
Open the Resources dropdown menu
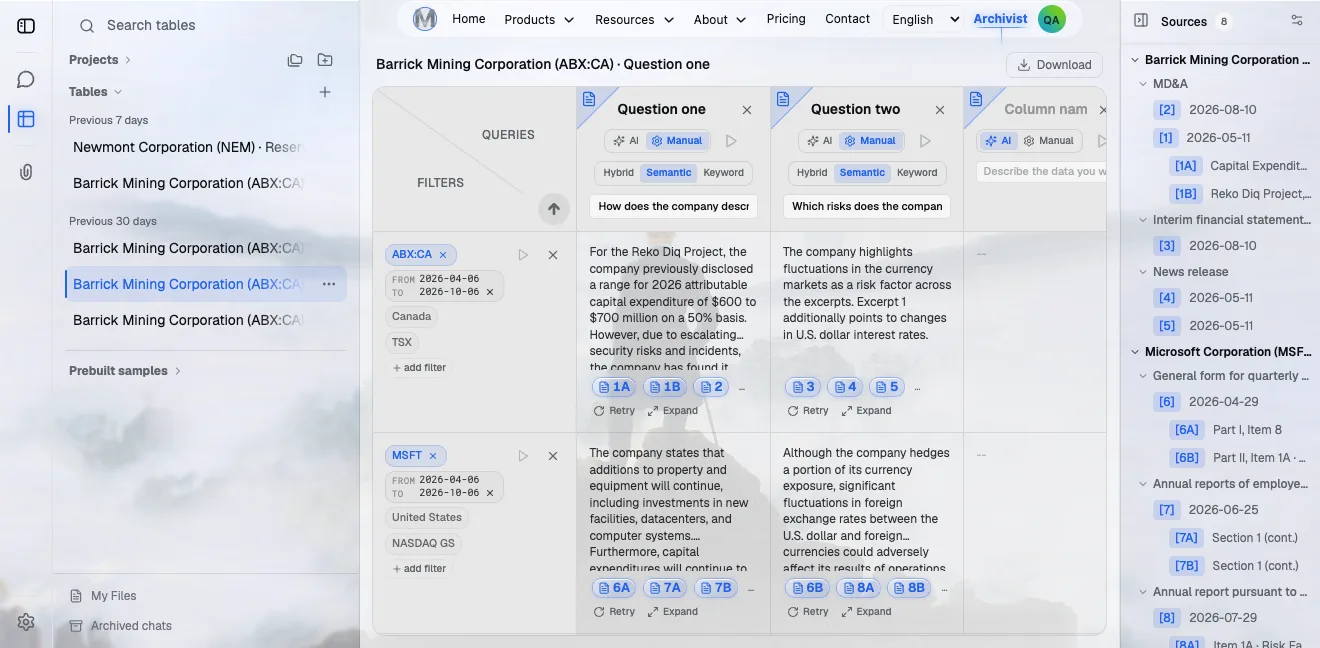coord(633,20)
